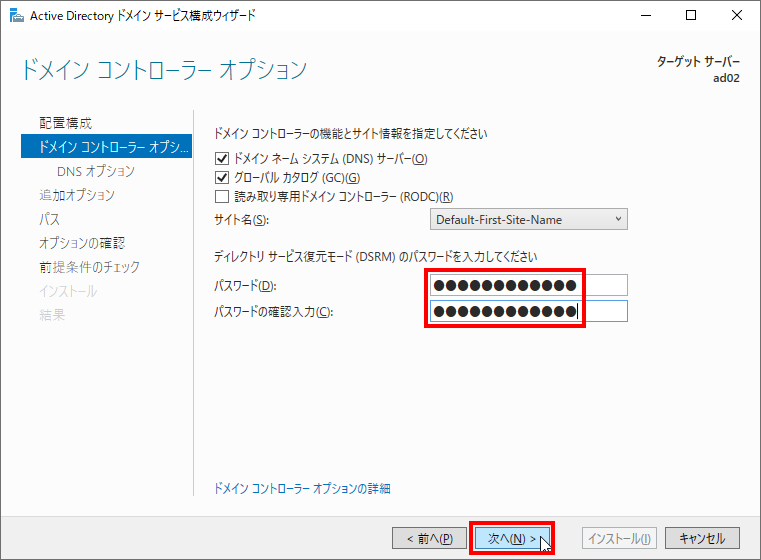This screenshot has height=560, width=761.
Task: Open the サイト名 Default-First-Site-Name dropdown
Action: [529, 219]
